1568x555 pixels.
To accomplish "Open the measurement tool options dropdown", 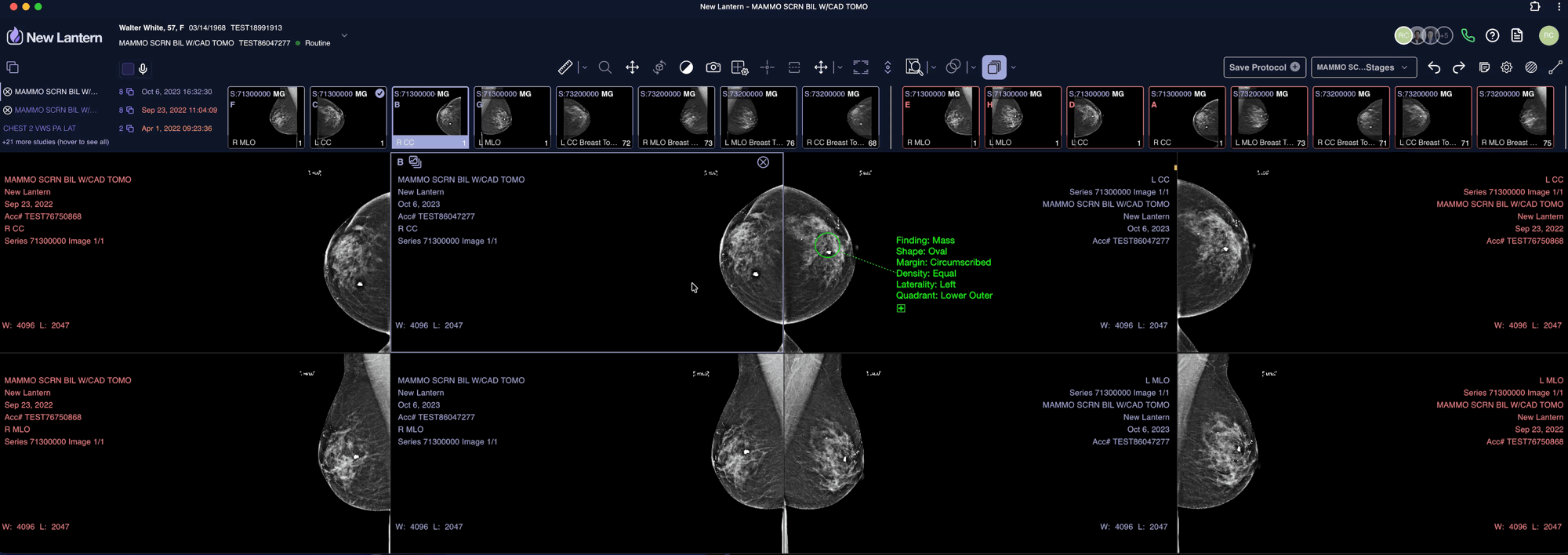I will [584, 67].
